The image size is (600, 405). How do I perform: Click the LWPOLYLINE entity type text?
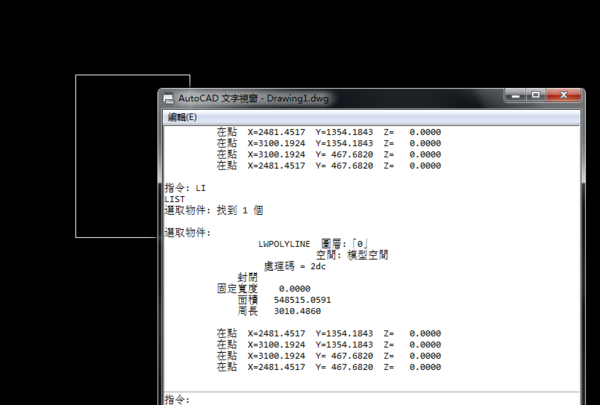[284, 244]
